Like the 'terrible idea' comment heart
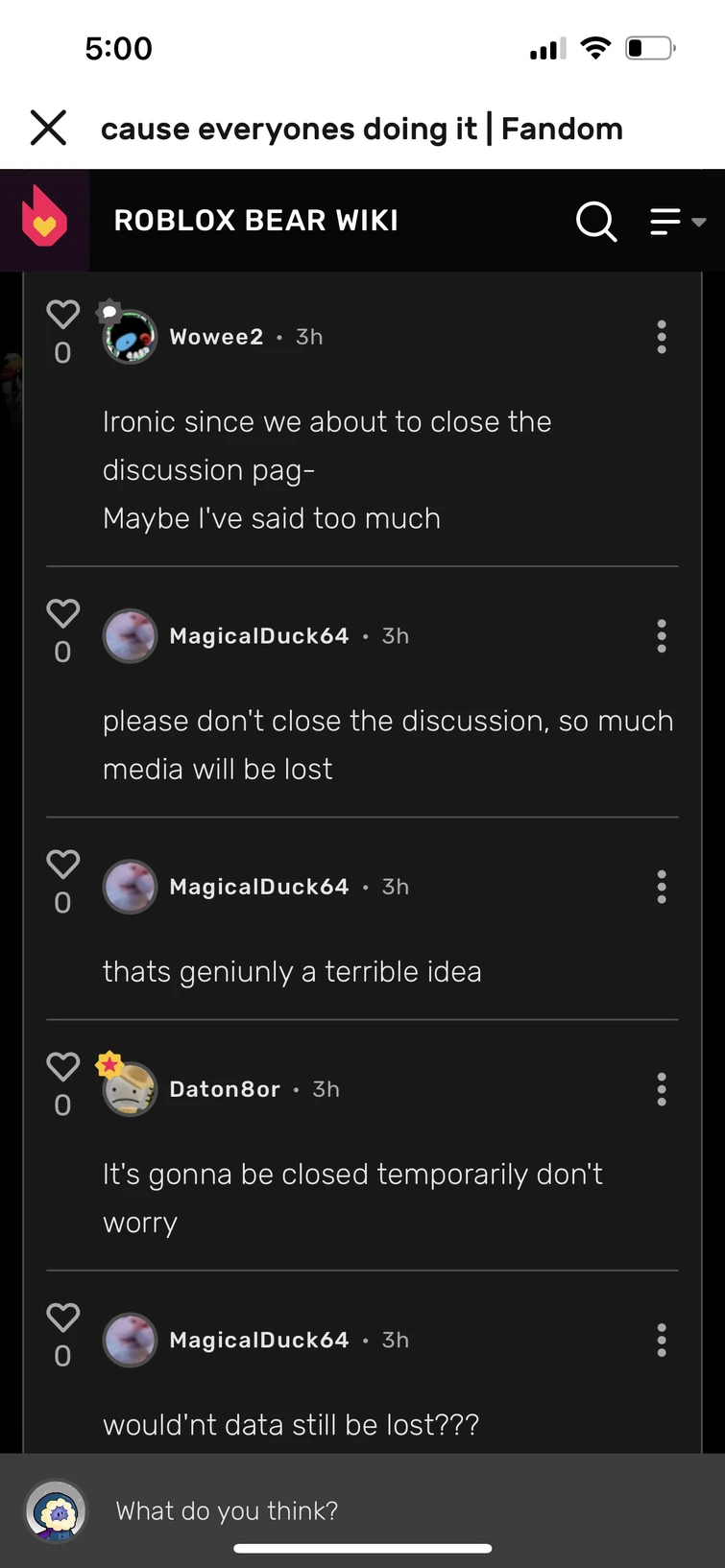 tap(63, 864)
